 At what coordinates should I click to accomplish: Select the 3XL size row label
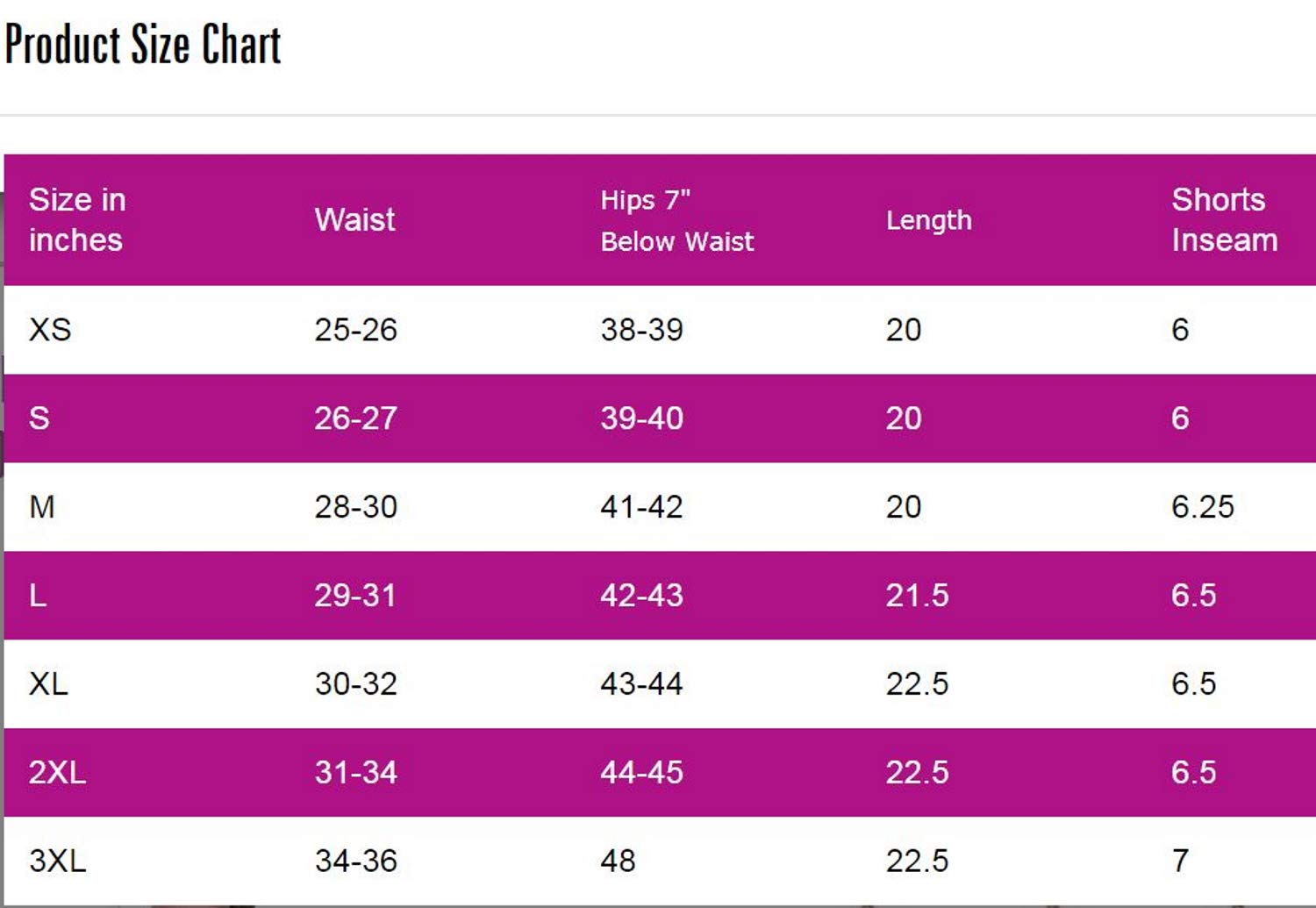57,862
